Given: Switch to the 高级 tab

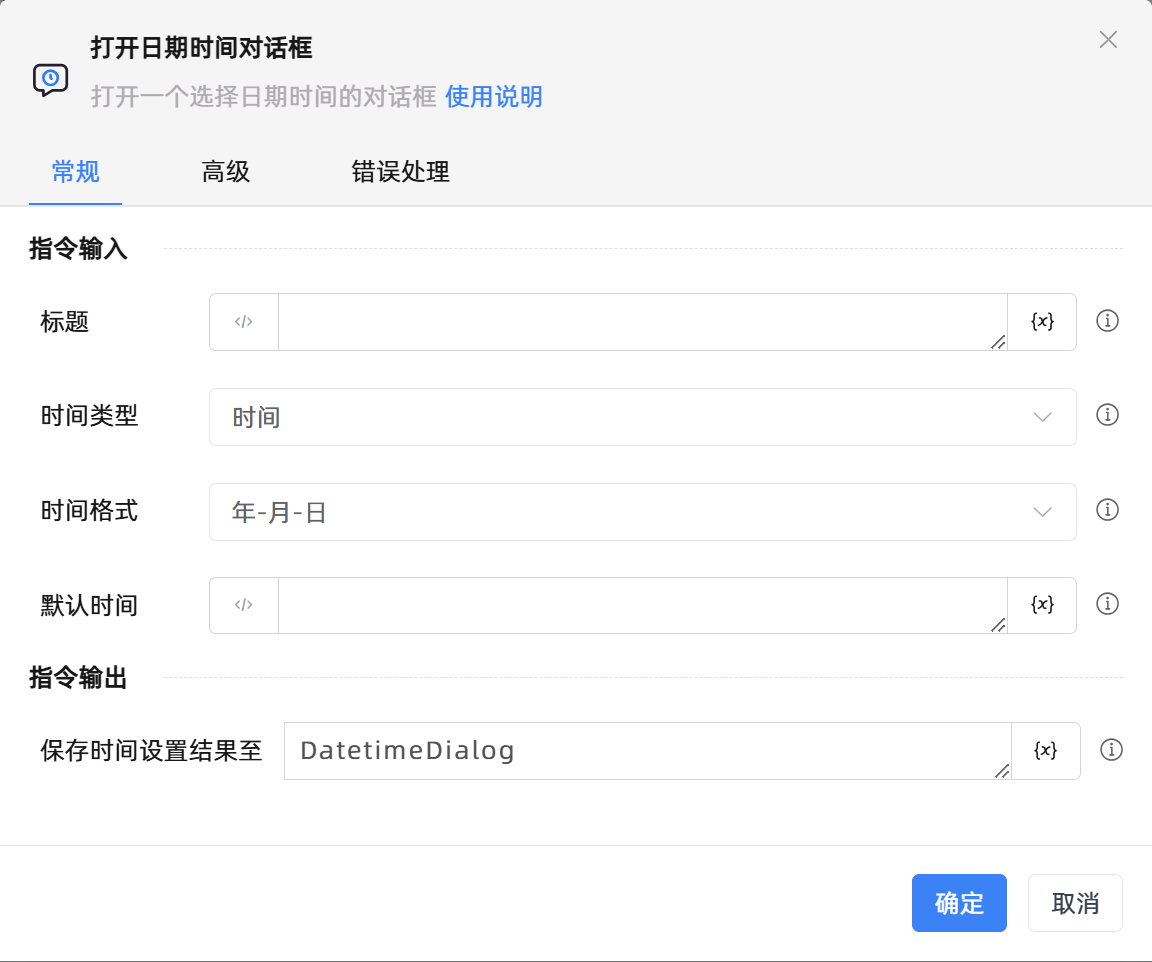Looking at the screenshot, I should click(226, 172).
